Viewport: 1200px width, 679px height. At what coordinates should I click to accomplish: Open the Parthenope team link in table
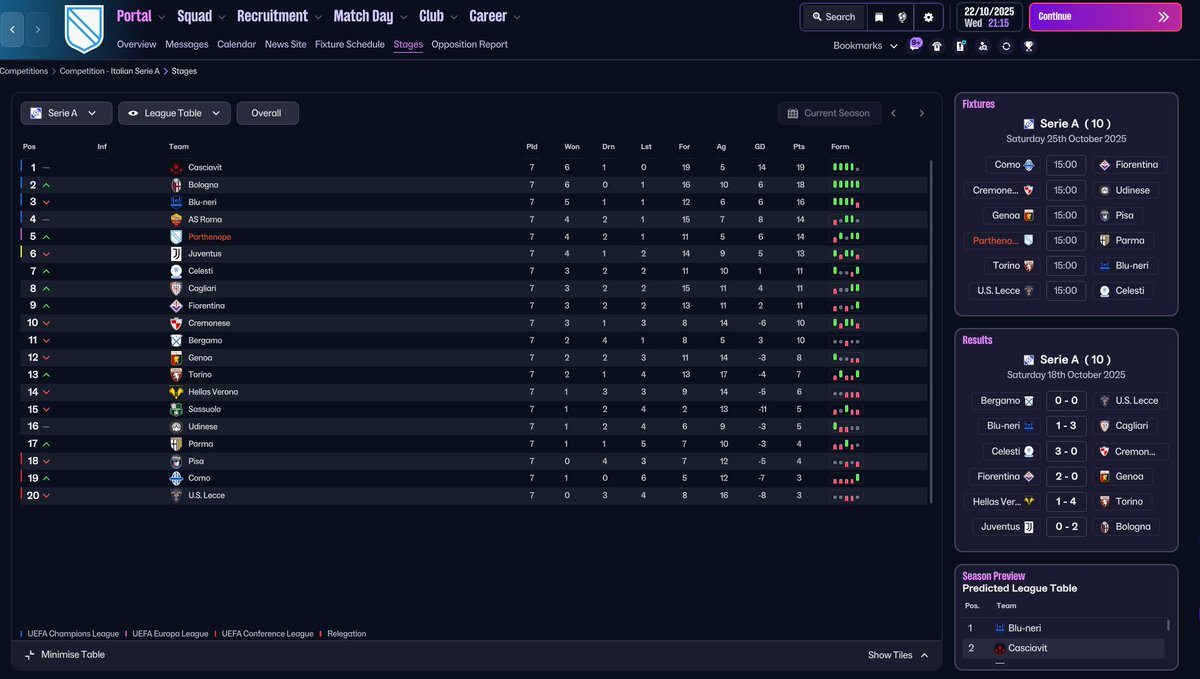tap(210, 237)
